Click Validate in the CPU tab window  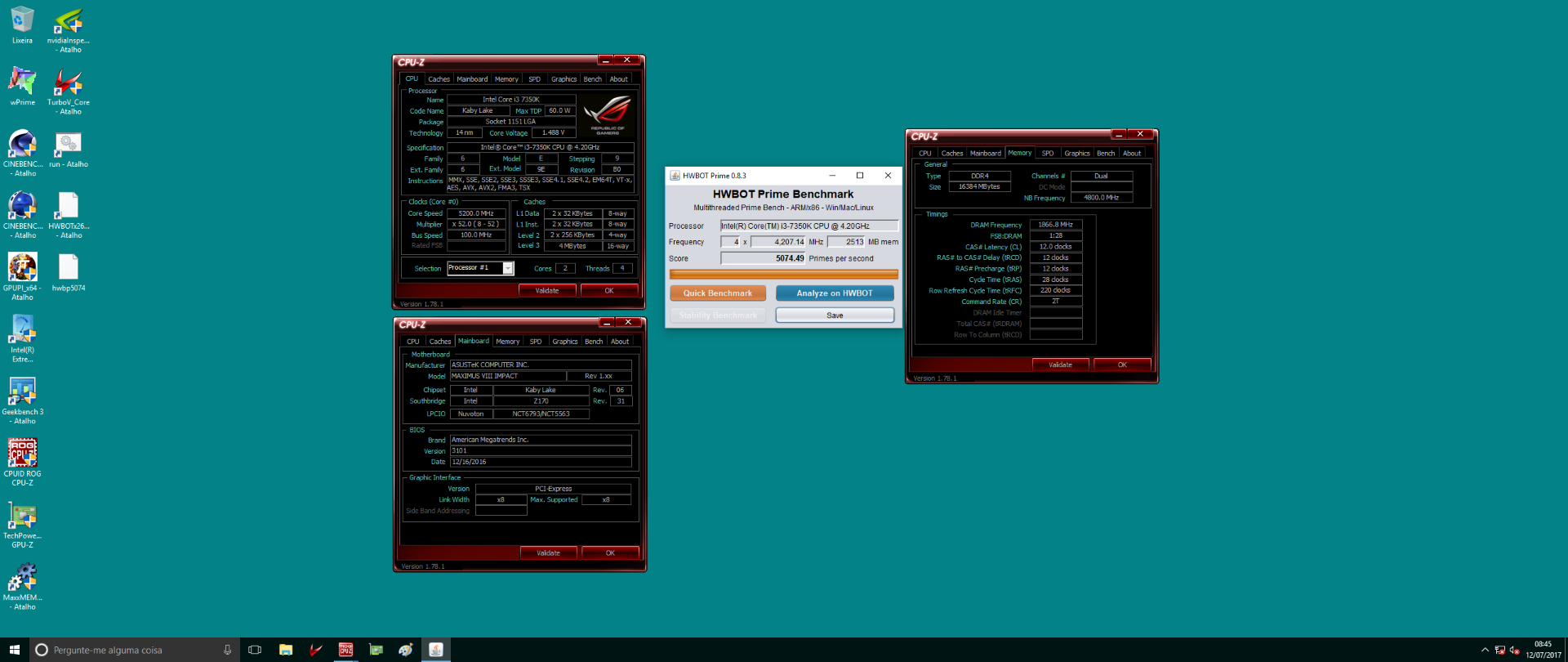point(547,291)
